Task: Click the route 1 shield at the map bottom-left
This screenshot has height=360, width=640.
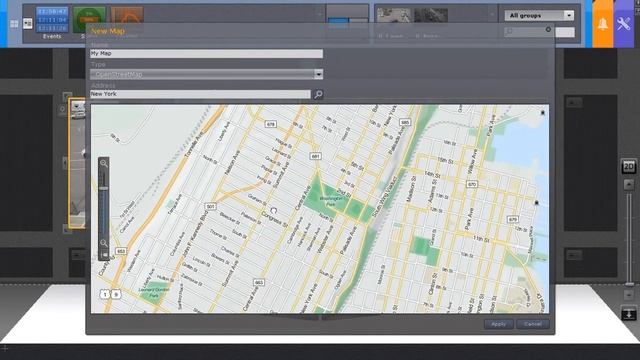Action: click(105, 294)
